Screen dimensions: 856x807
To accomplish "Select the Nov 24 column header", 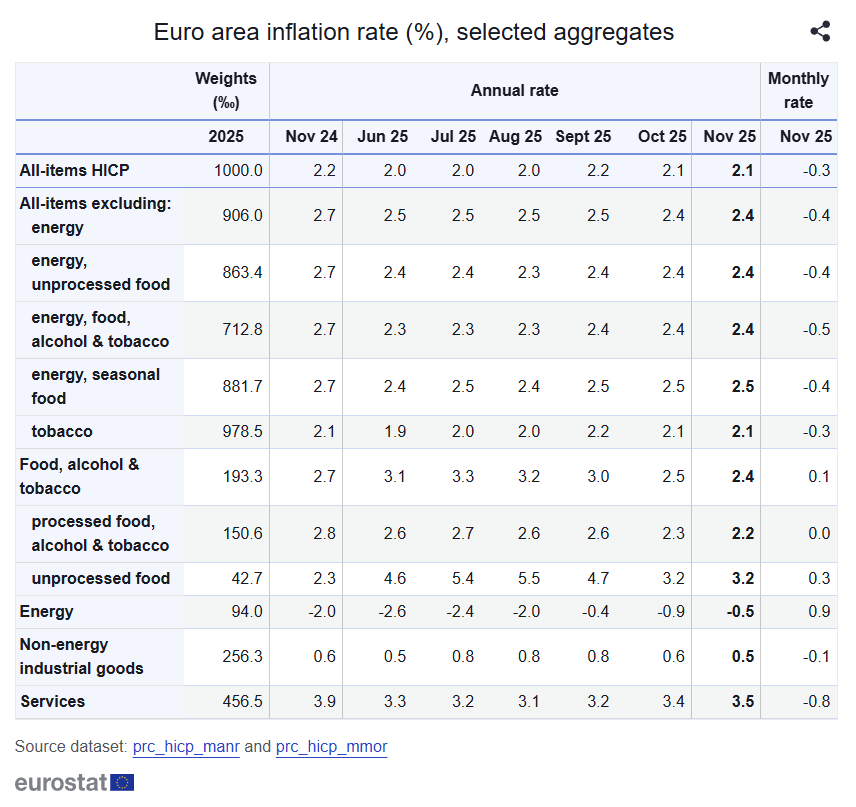I will click(311, 137).
